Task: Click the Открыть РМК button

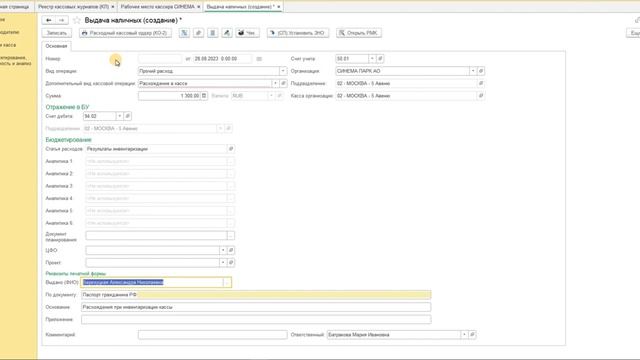Action: (x=359, y=33)
